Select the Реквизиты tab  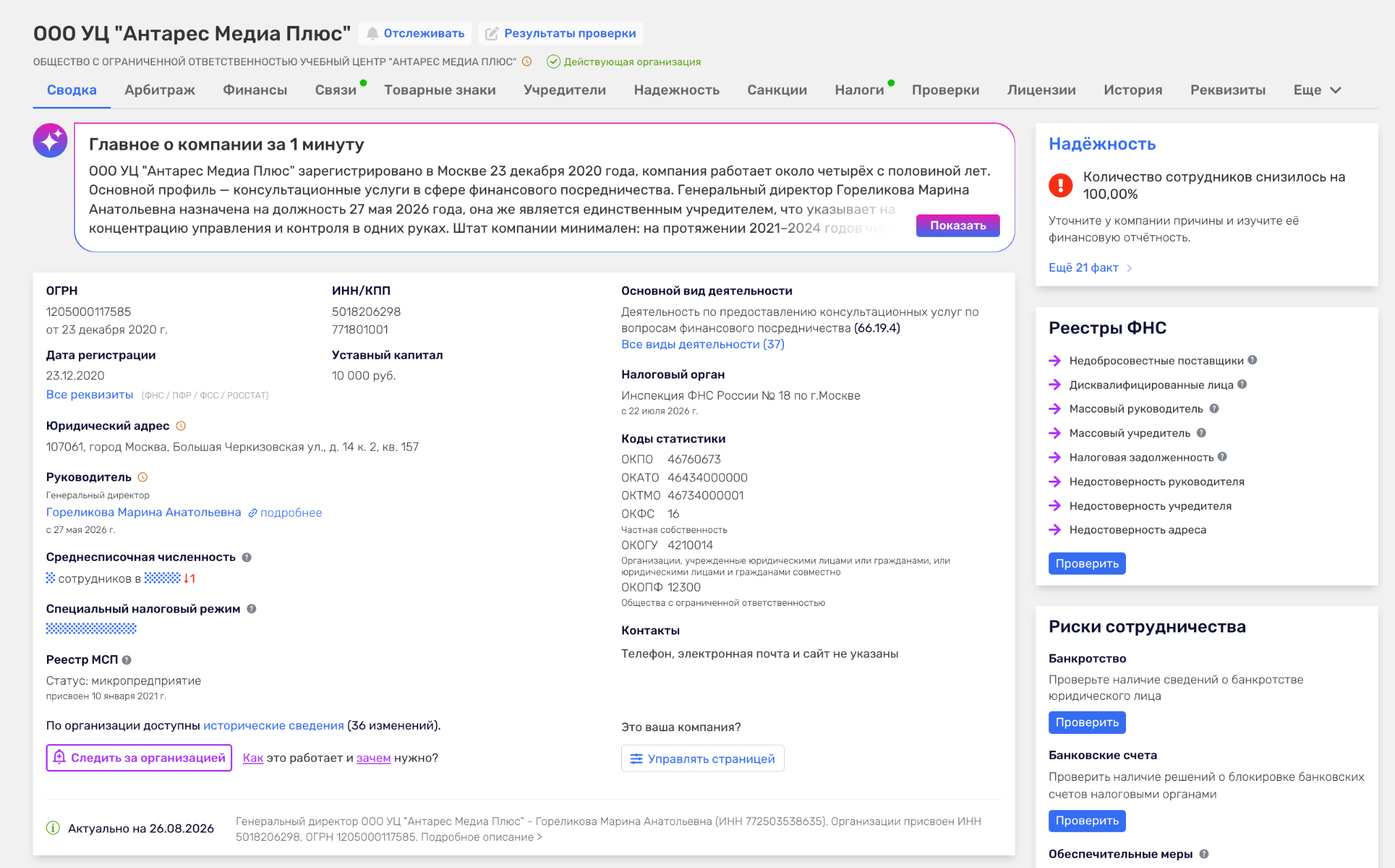pos(1228,90)
